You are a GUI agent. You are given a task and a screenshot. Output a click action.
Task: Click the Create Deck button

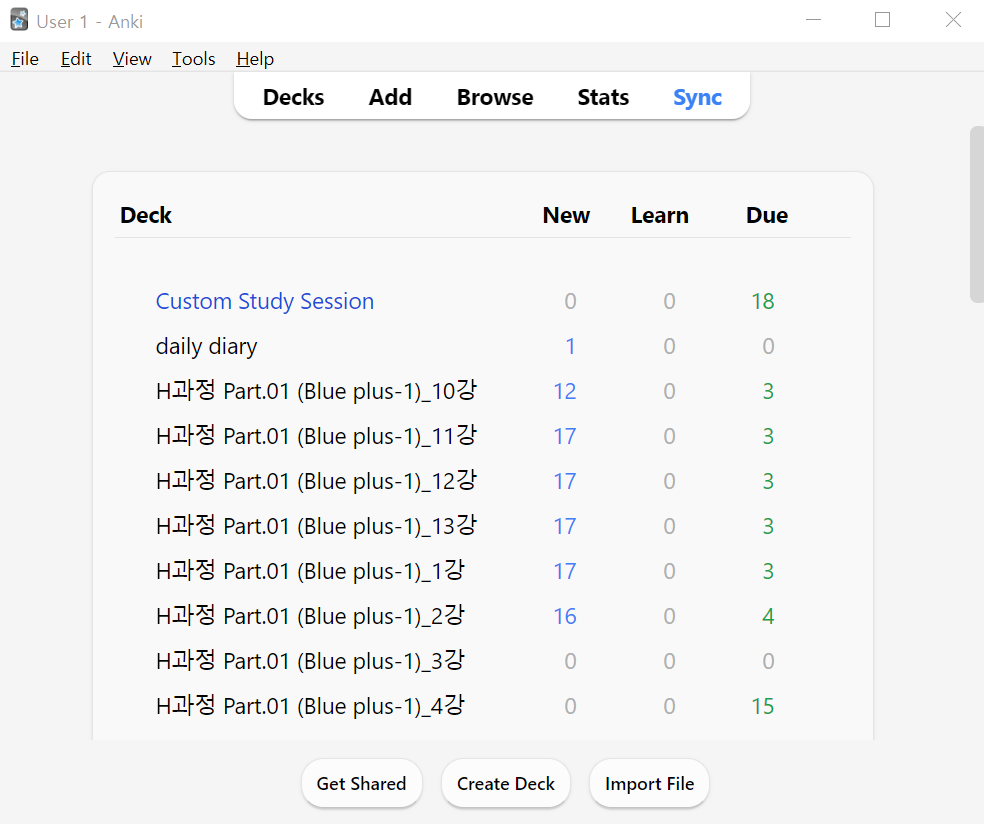506,783
